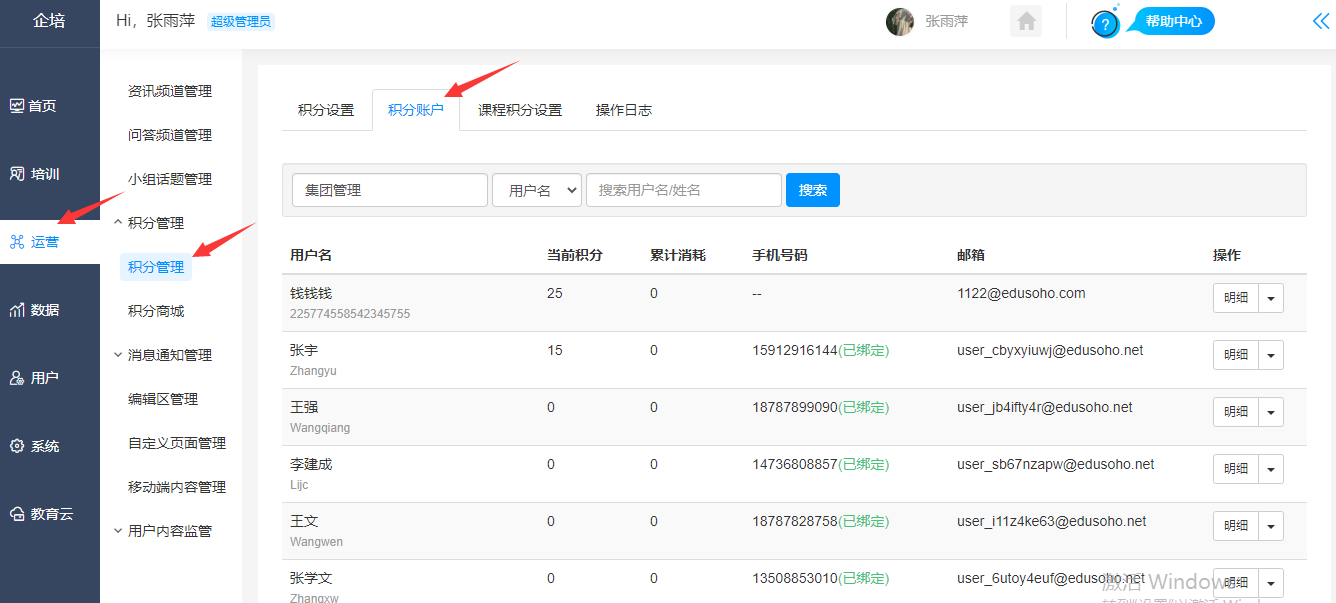Click the 累计消耗 column header

pyautogui.click(x=678, y=255)
